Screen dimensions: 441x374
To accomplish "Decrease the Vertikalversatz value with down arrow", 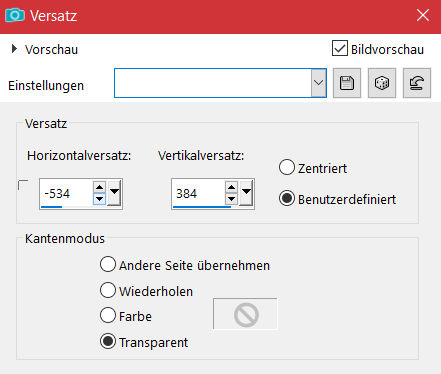I will (x=231, y=199).
